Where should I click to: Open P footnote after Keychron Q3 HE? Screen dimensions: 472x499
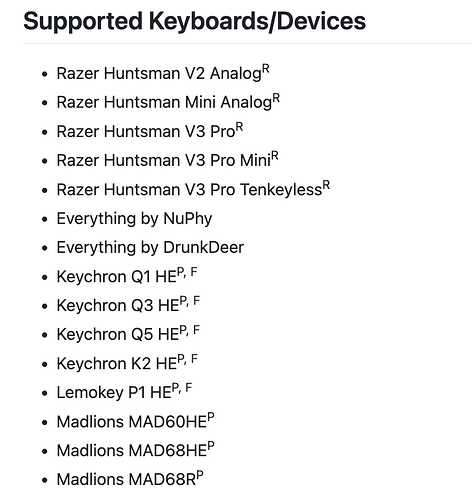(183, 302)
